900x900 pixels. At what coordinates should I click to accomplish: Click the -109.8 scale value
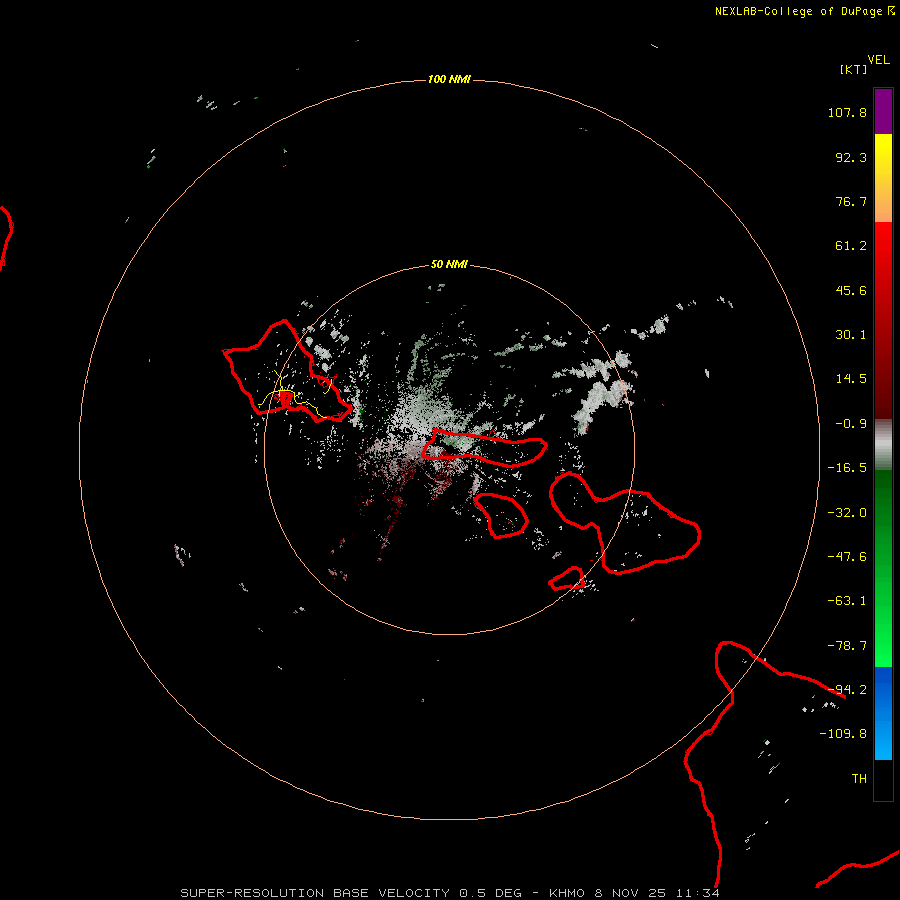click(x=843, y=734)
